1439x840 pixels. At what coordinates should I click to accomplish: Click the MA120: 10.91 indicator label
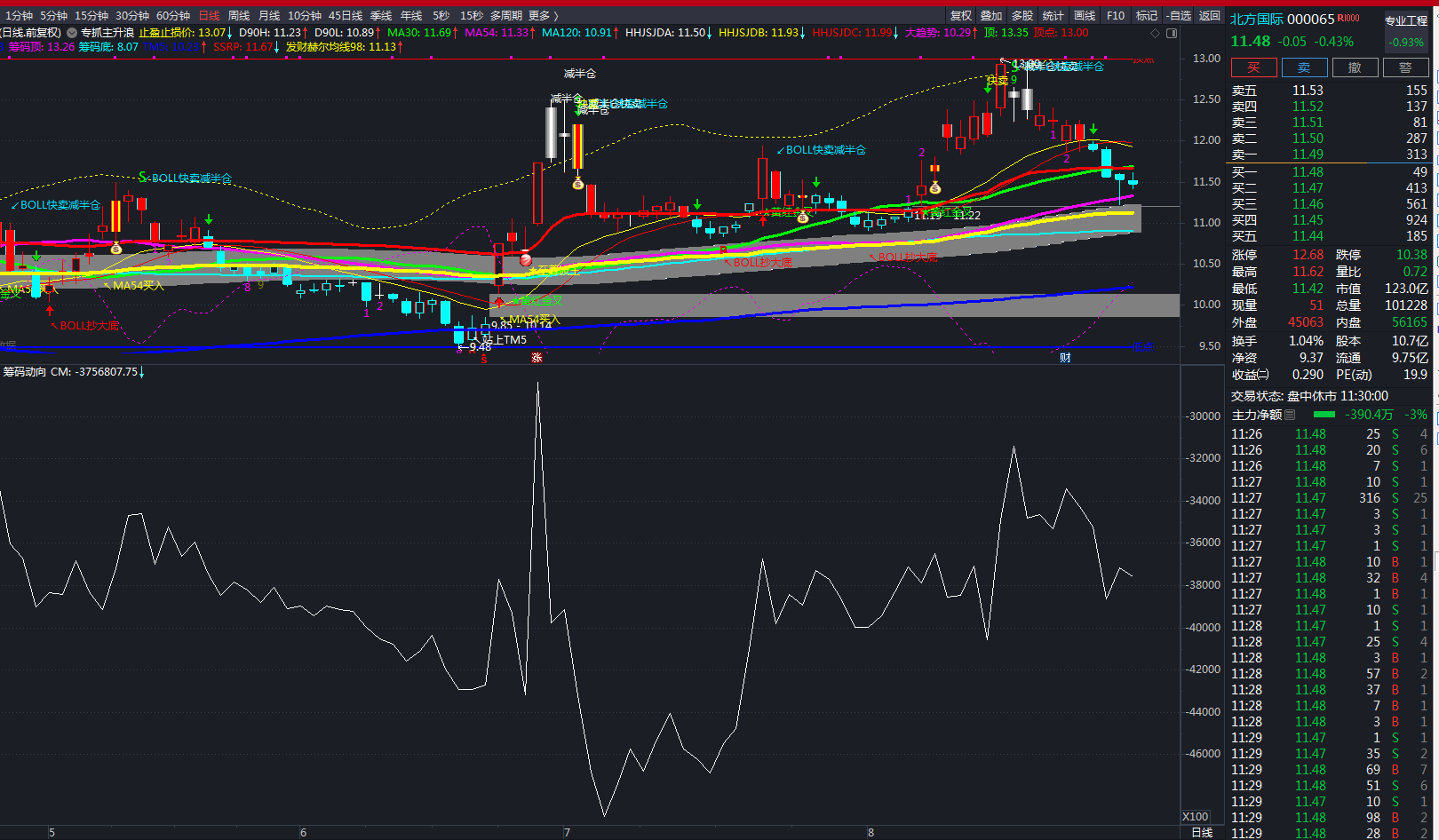coord(580,33)
